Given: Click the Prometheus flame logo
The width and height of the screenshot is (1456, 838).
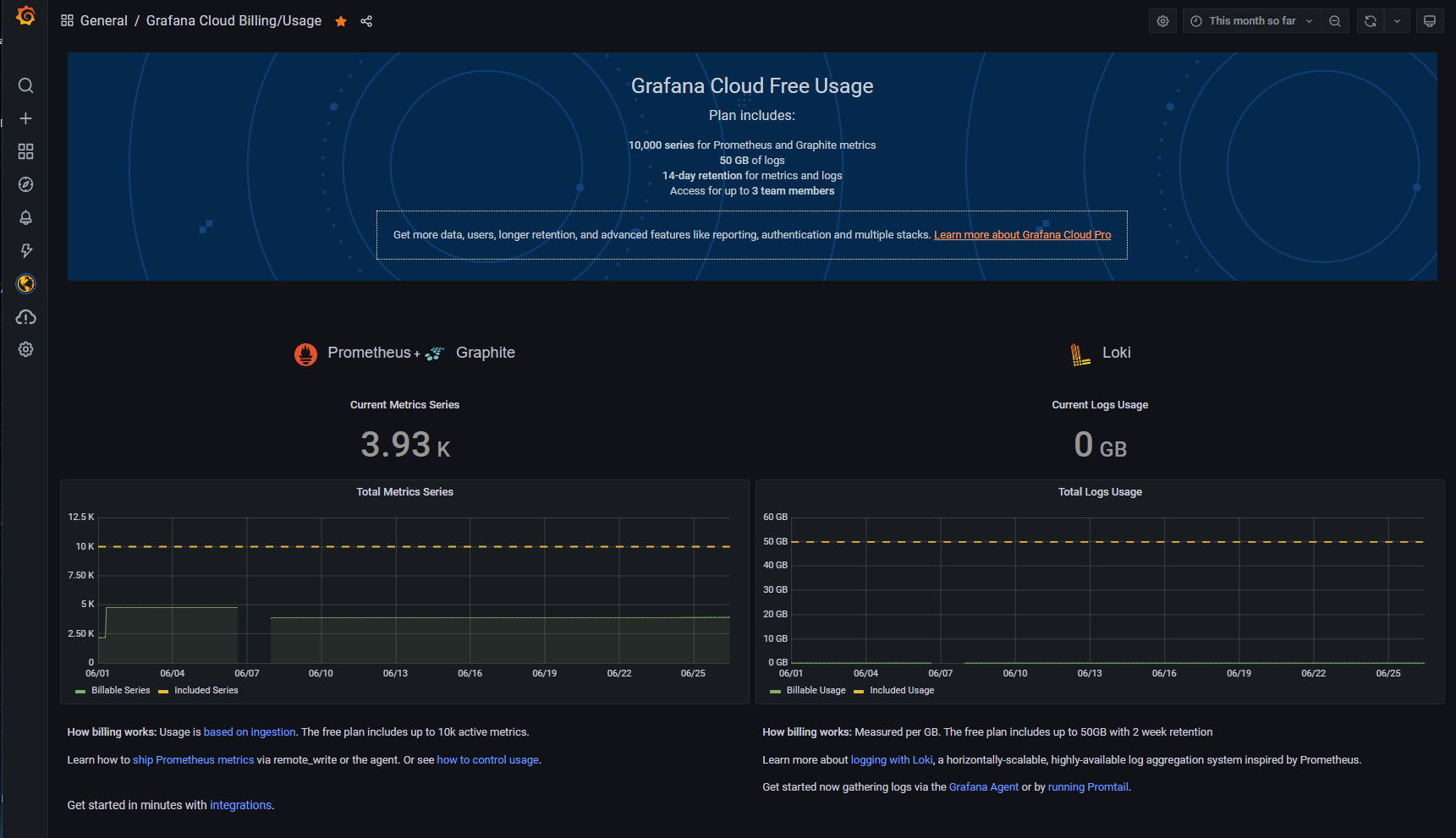Looking at the screenshot, I should pos(305,354).
